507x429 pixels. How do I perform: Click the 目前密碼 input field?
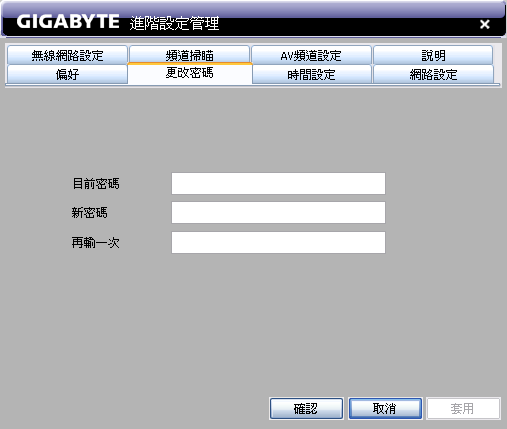(x=278, y=183)
